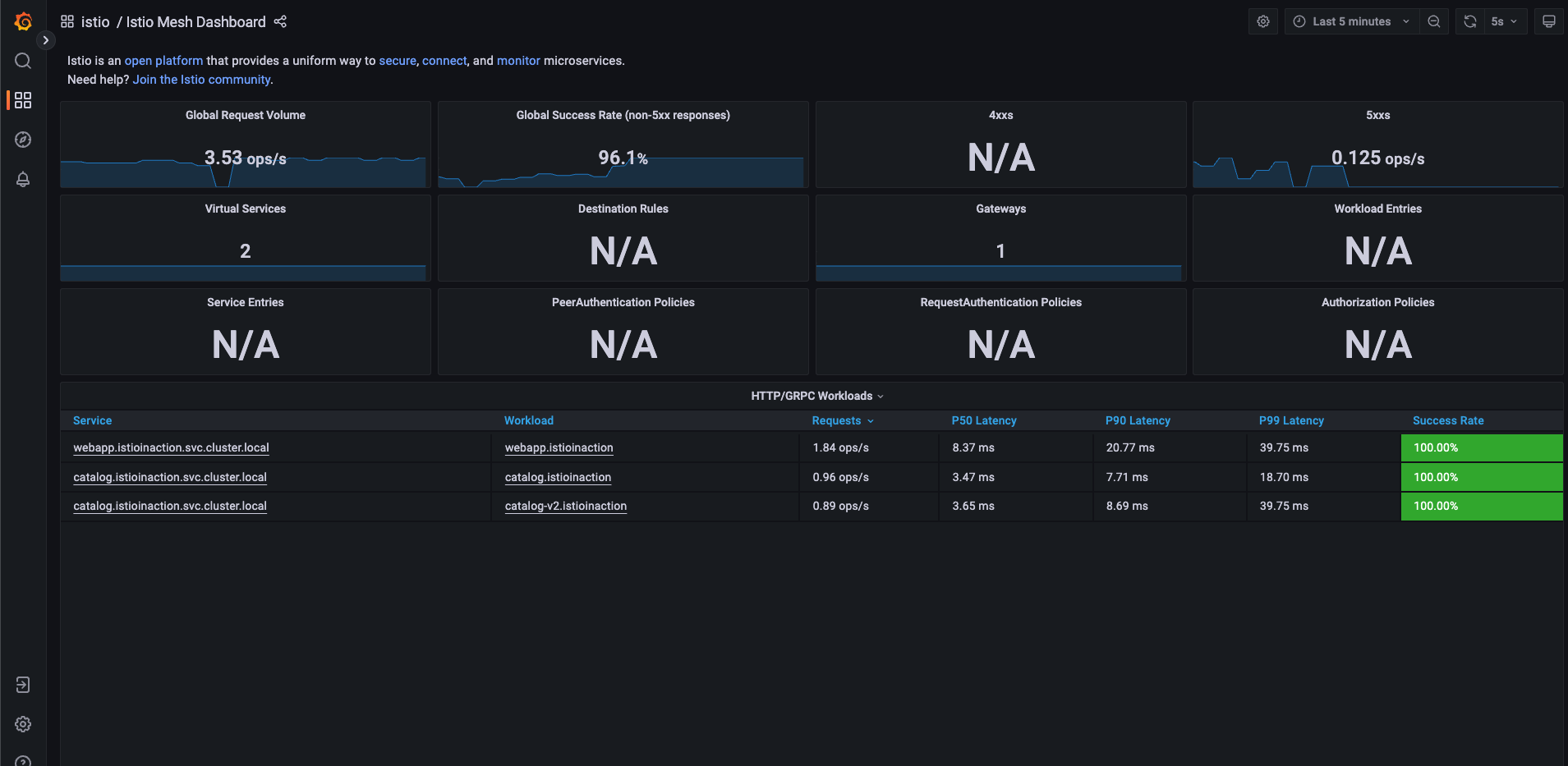
Task: Open the search icon in the sidebar
Action: [x=23, y=61]
